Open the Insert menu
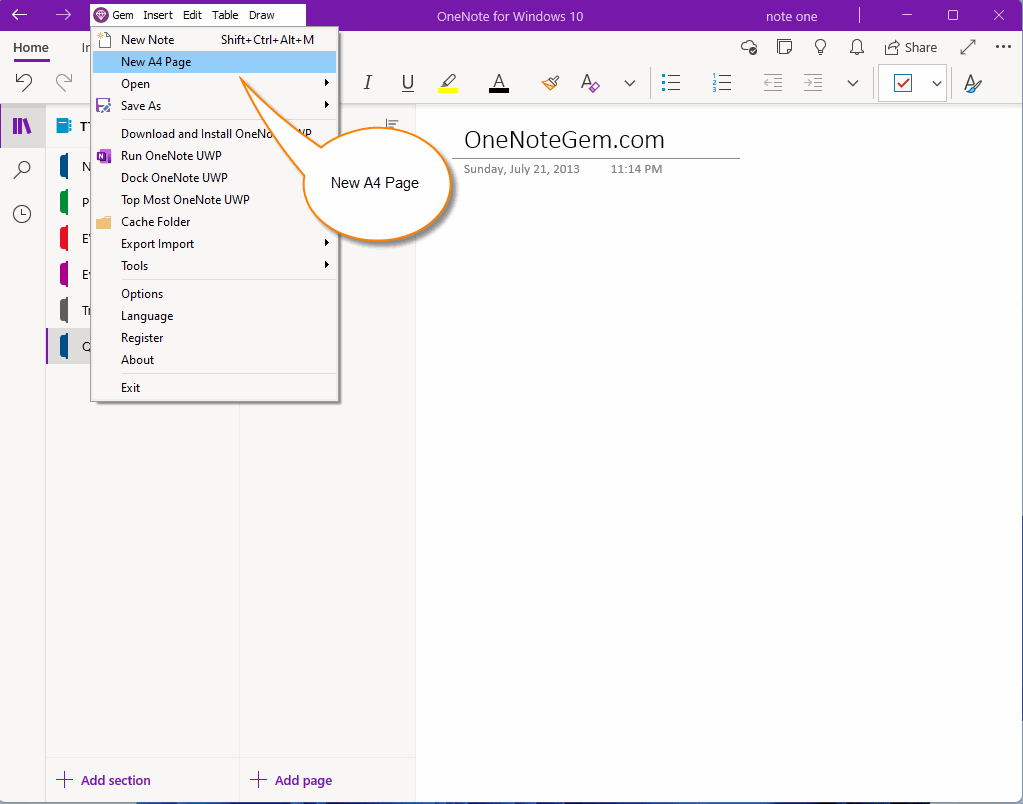 pos(158,15)
